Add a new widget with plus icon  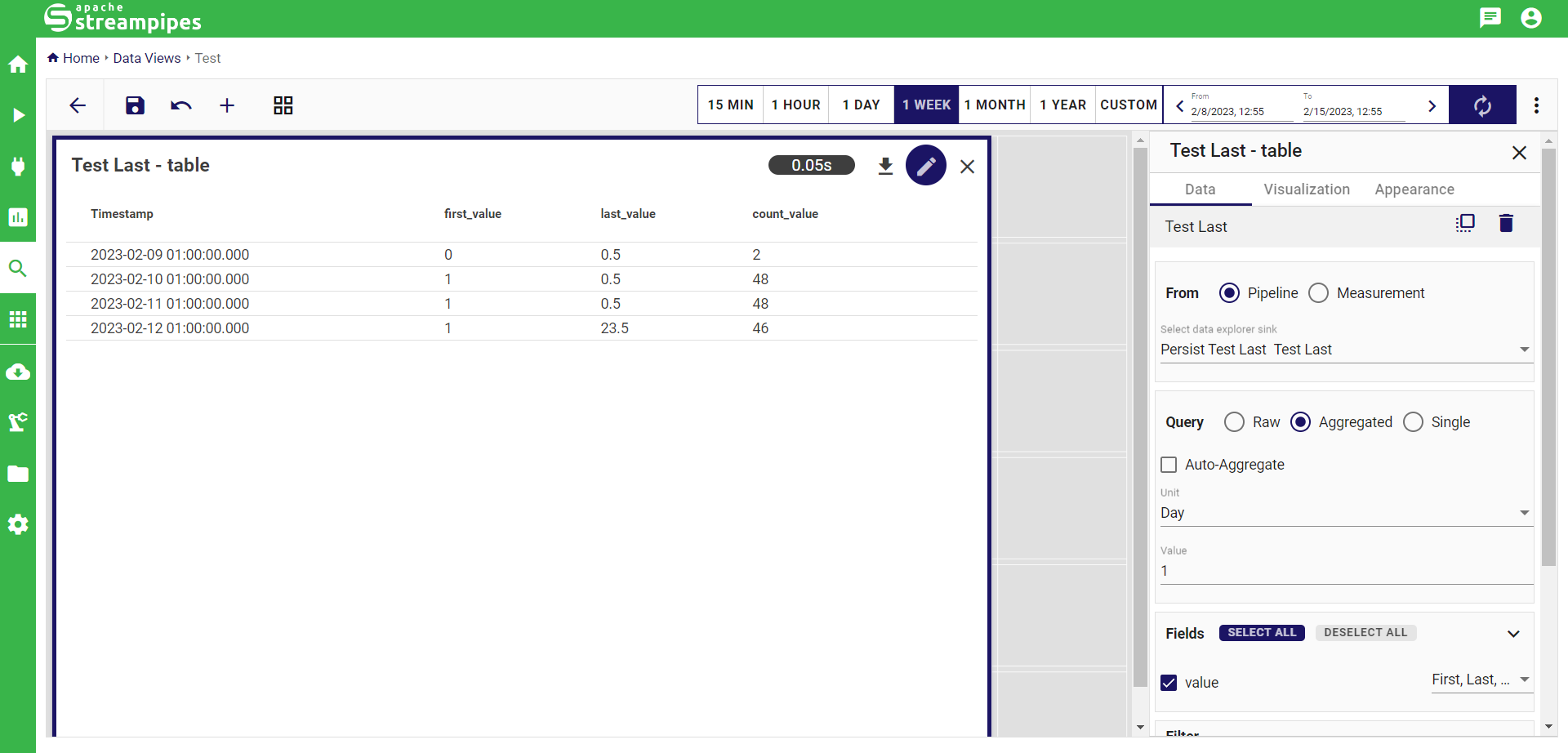[x=227, y=105]
